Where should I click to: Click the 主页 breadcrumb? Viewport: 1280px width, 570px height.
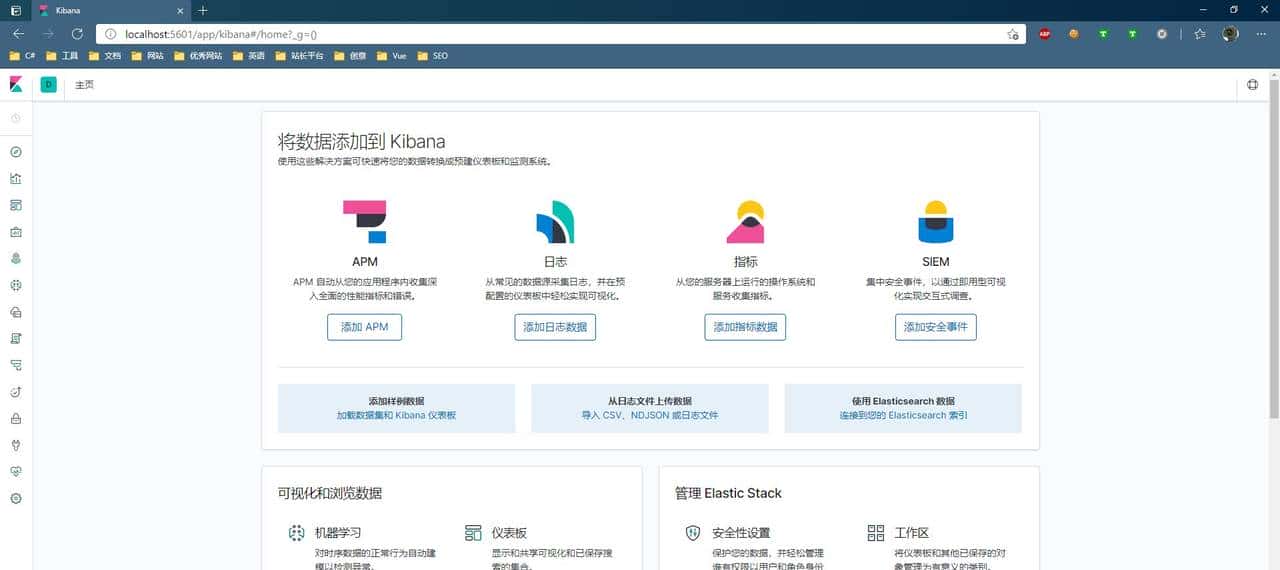(x=84, y=85)
